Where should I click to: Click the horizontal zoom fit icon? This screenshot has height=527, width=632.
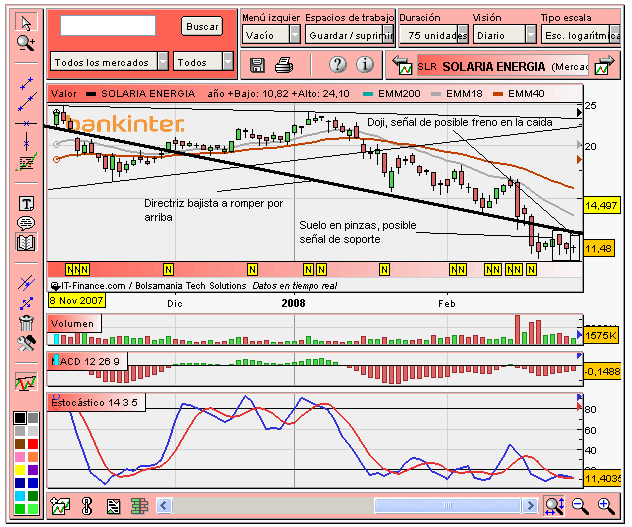(554, 506)
